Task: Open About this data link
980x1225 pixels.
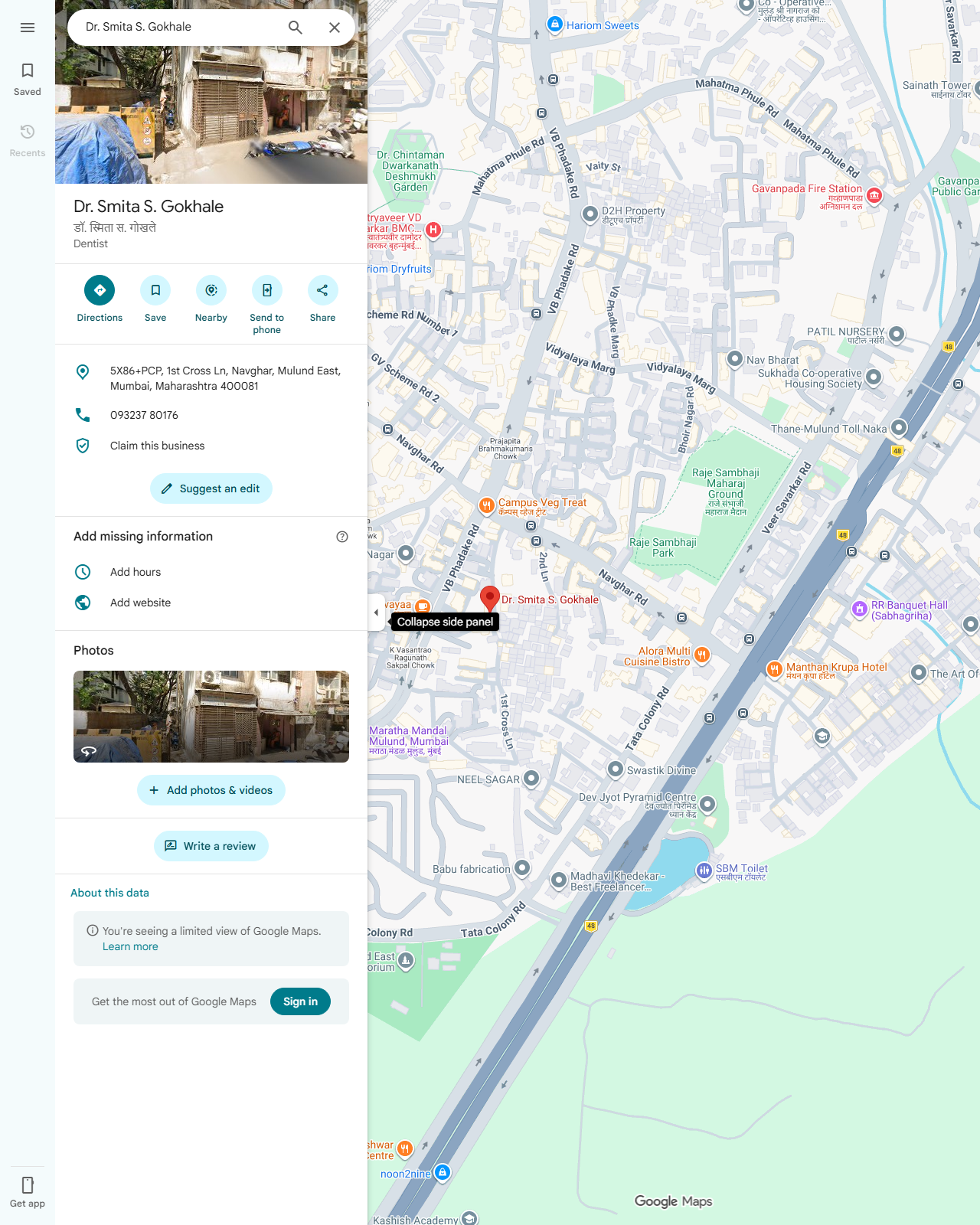Action: pos(109,893)
